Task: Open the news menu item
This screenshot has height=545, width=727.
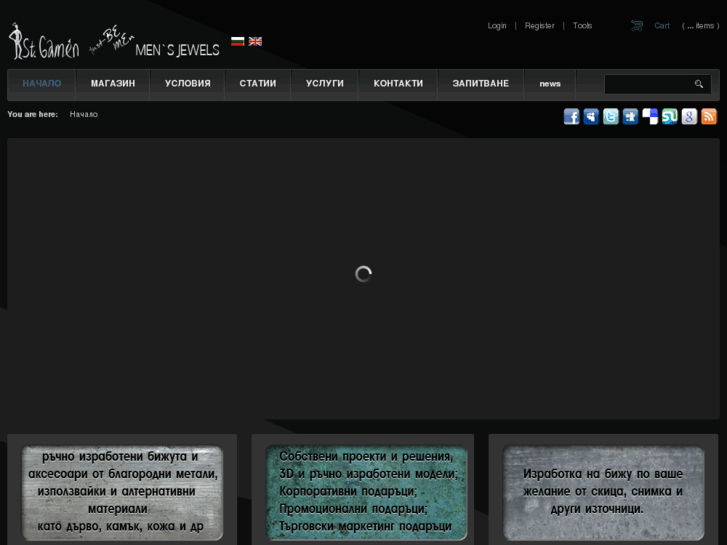Action: (x=550, y=83)
